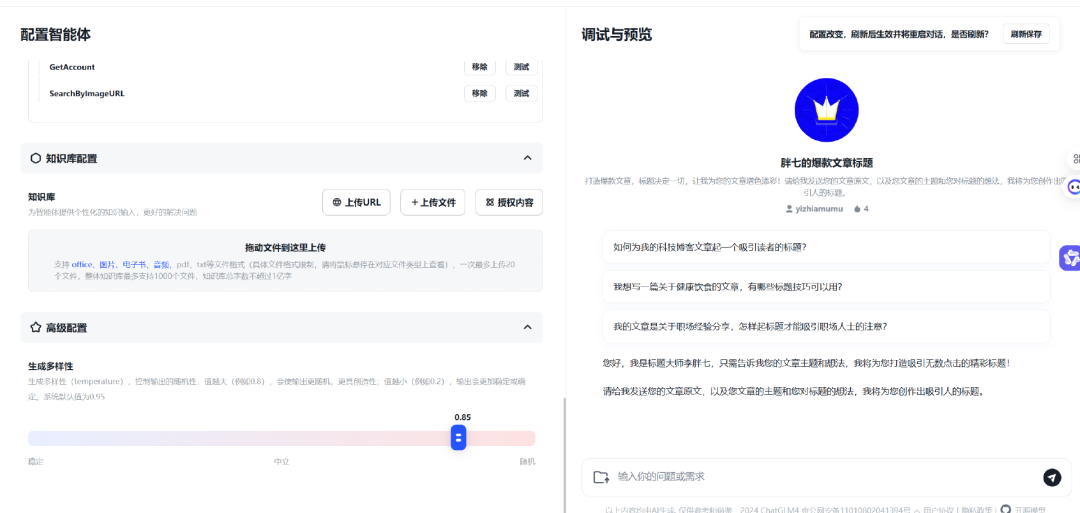Click the 输入你的问题或需求 input field

825,477
